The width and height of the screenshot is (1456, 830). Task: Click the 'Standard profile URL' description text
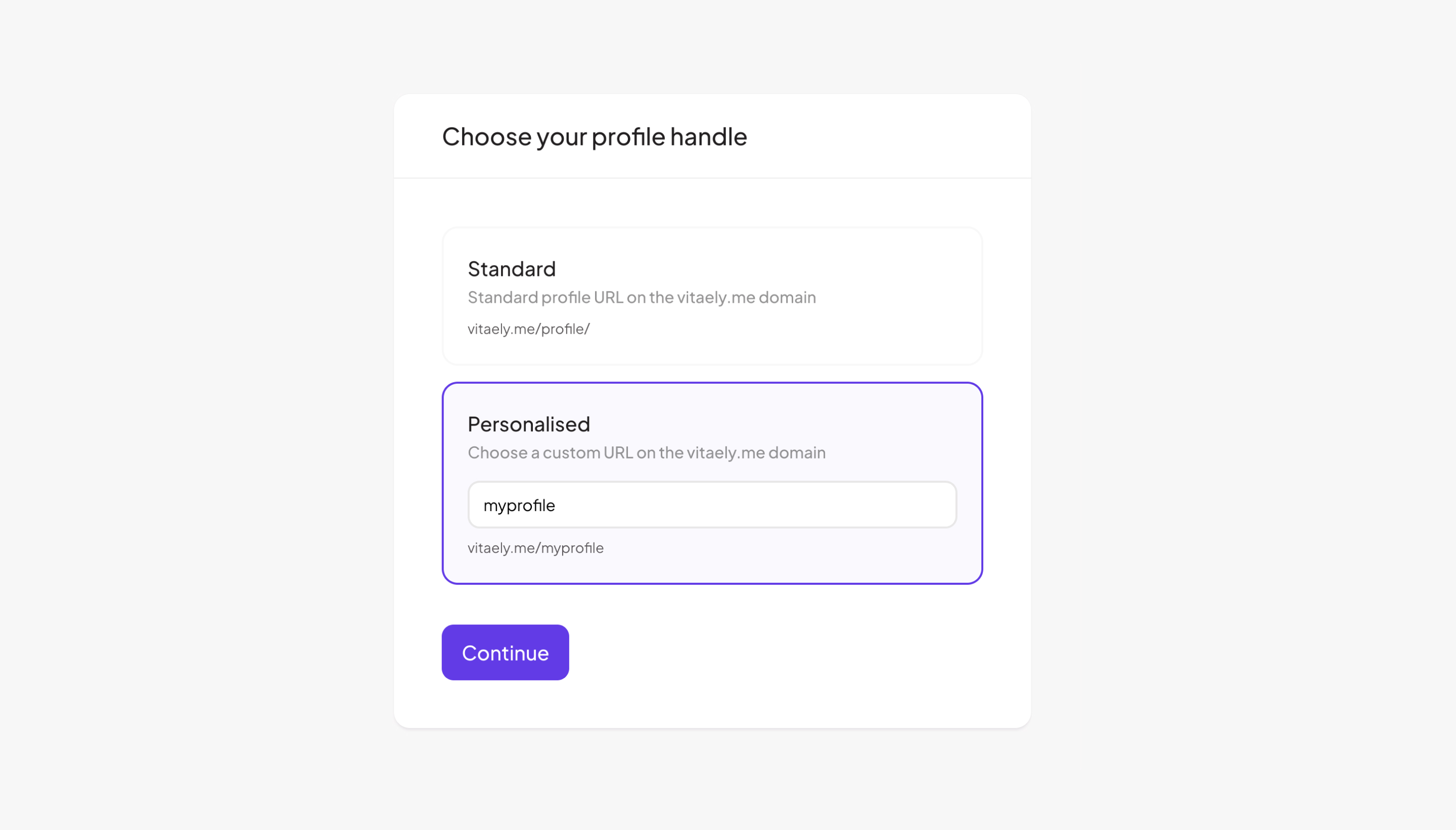[642, 297]
